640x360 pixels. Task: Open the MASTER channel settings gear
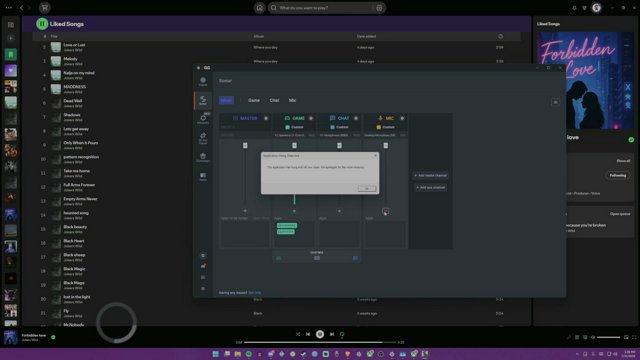[266, 118]
